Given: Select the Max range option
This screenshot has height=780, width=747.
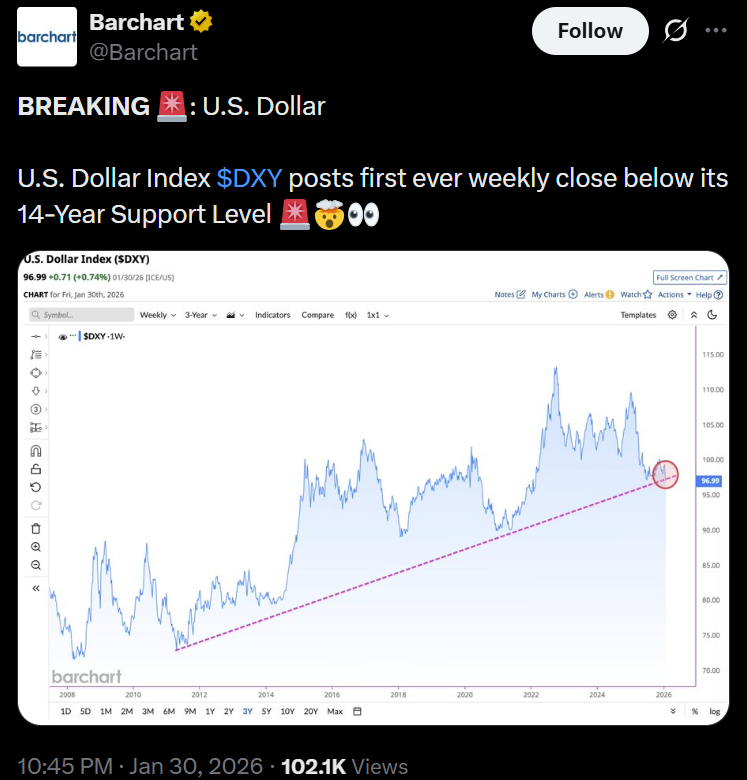Looking at the screenshot, I should pos(335,712).
